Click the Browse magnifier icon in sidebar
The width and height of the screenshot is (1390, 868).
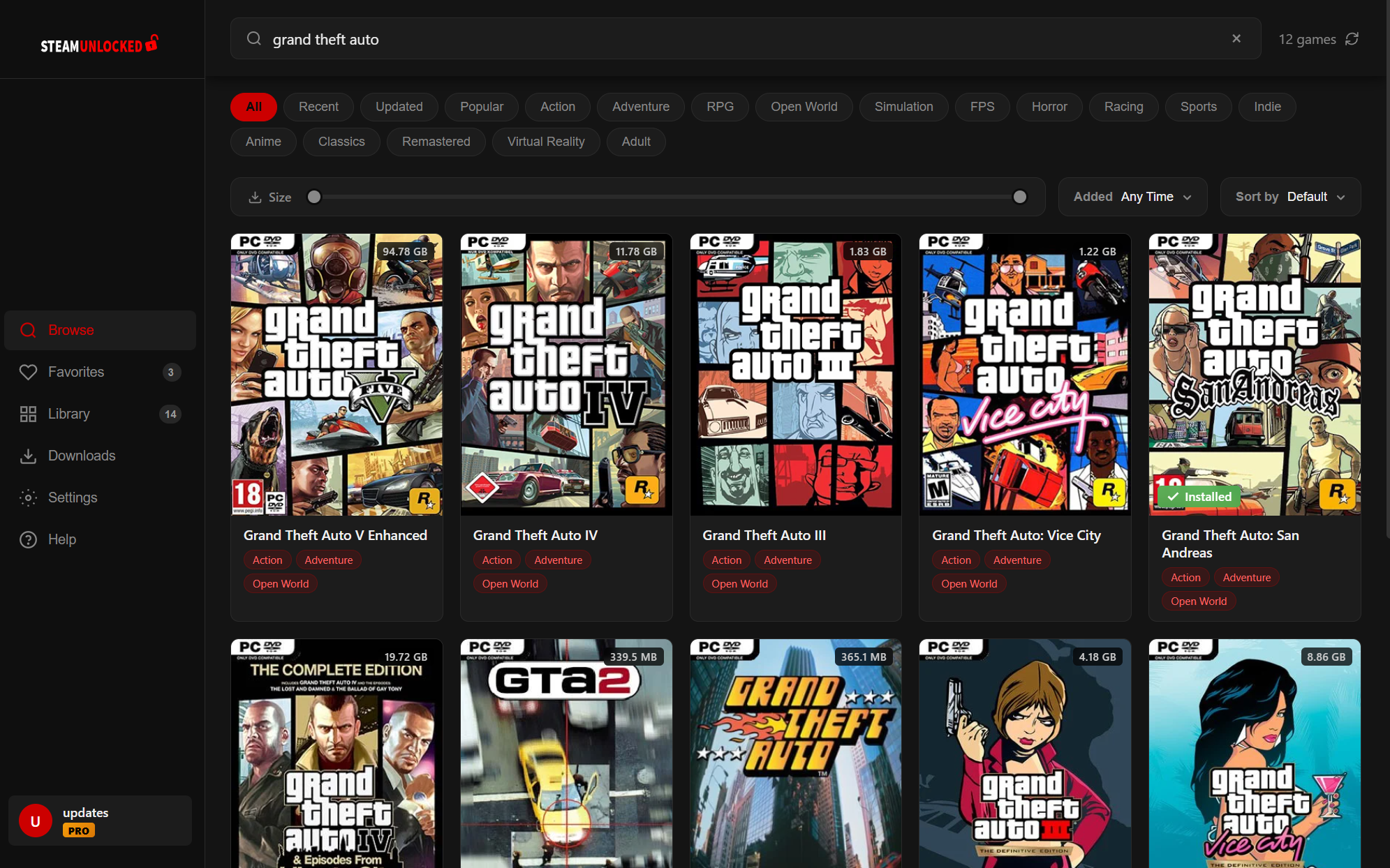(28, 330)
